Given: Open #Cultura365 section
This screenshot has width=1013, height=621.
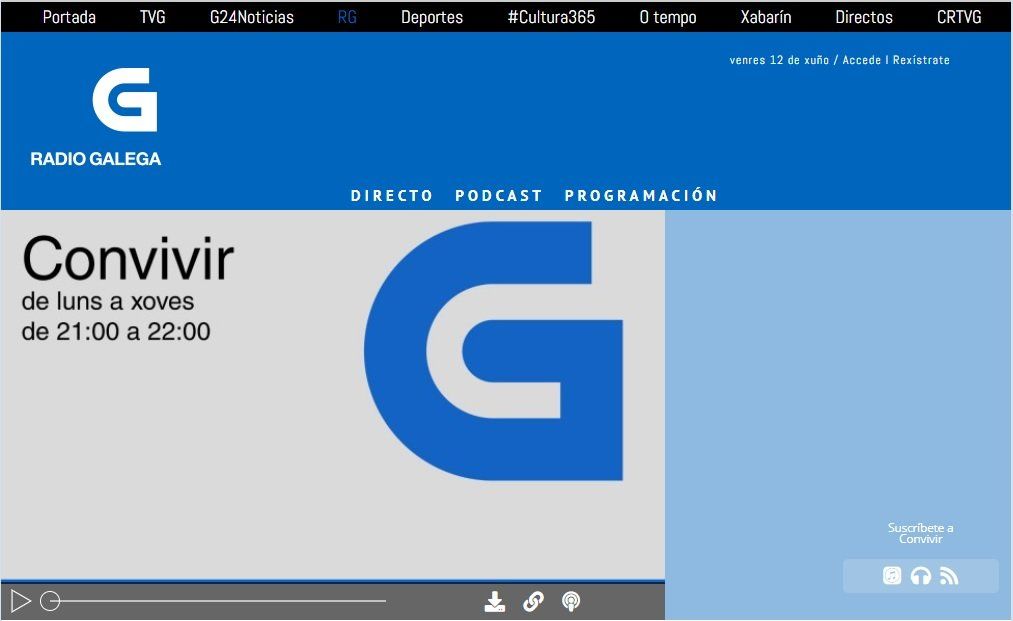Looking at the screenshot, I should tap(551, 17).
